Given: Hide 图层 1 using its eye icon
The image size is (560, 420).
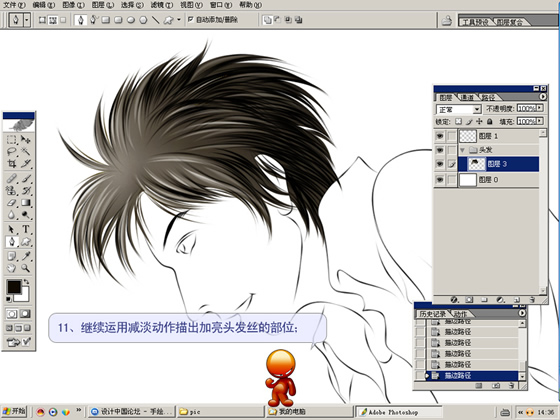Looking at the screenshot, I should click(x=440, y=136).
